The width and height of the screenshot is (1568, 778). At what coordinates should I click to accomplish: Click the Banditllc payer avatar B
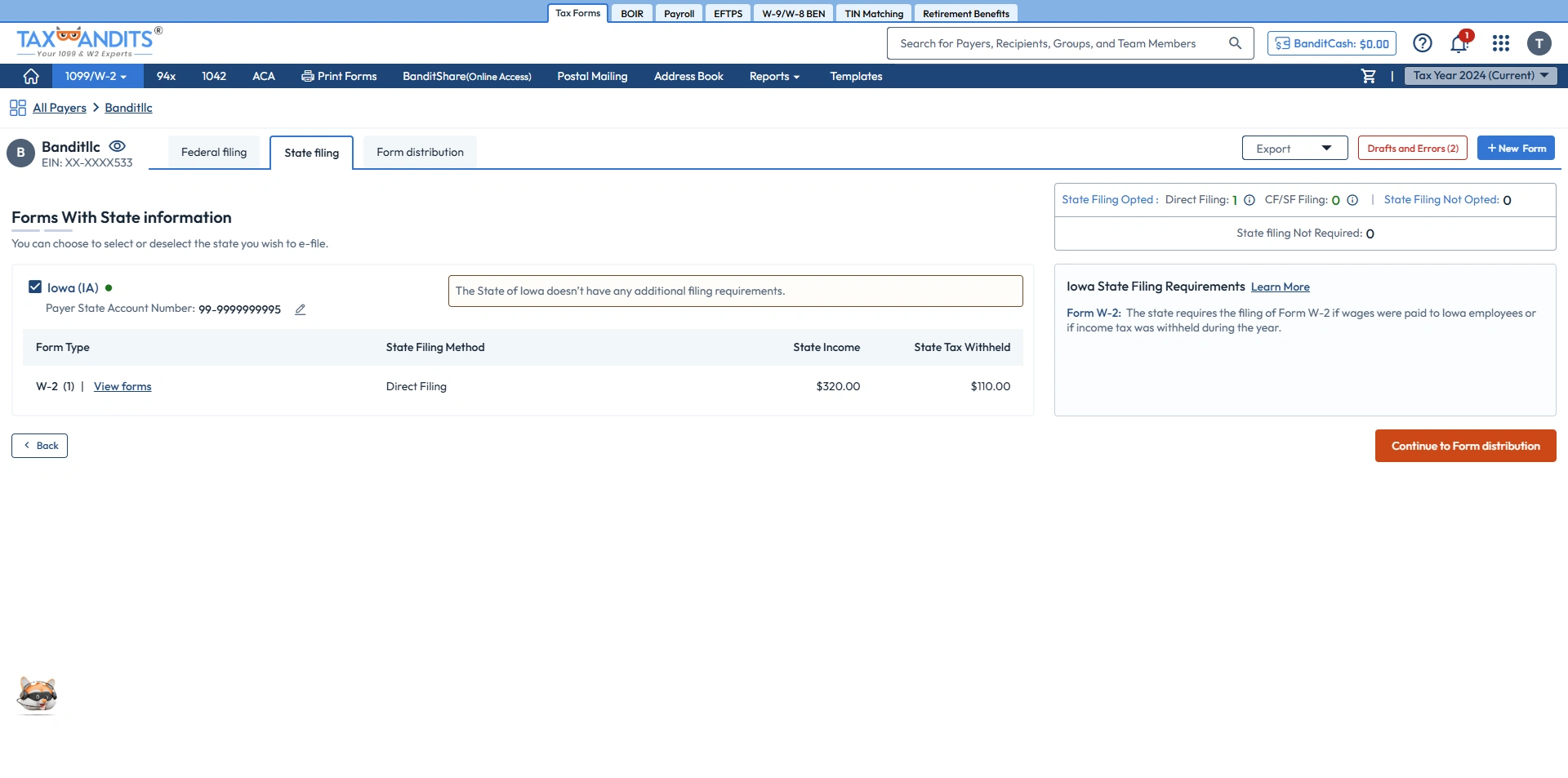point(20,153)
